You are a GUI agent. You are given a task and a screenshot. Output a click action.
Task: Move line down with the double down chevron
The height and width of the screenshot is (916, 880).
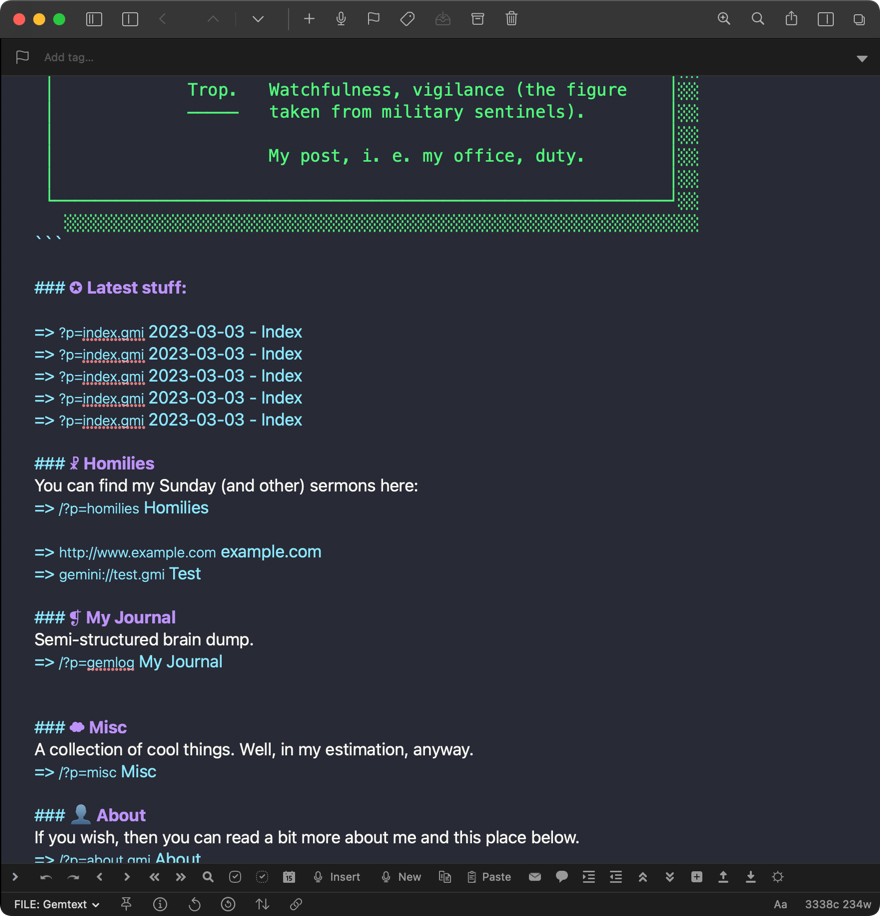(x=670, y=877)
